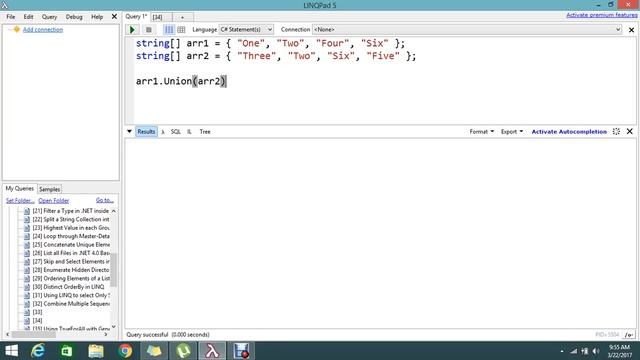Show the Tree output tab
The height and width of the screenshot is (360, 640).
tap(205, 131)
